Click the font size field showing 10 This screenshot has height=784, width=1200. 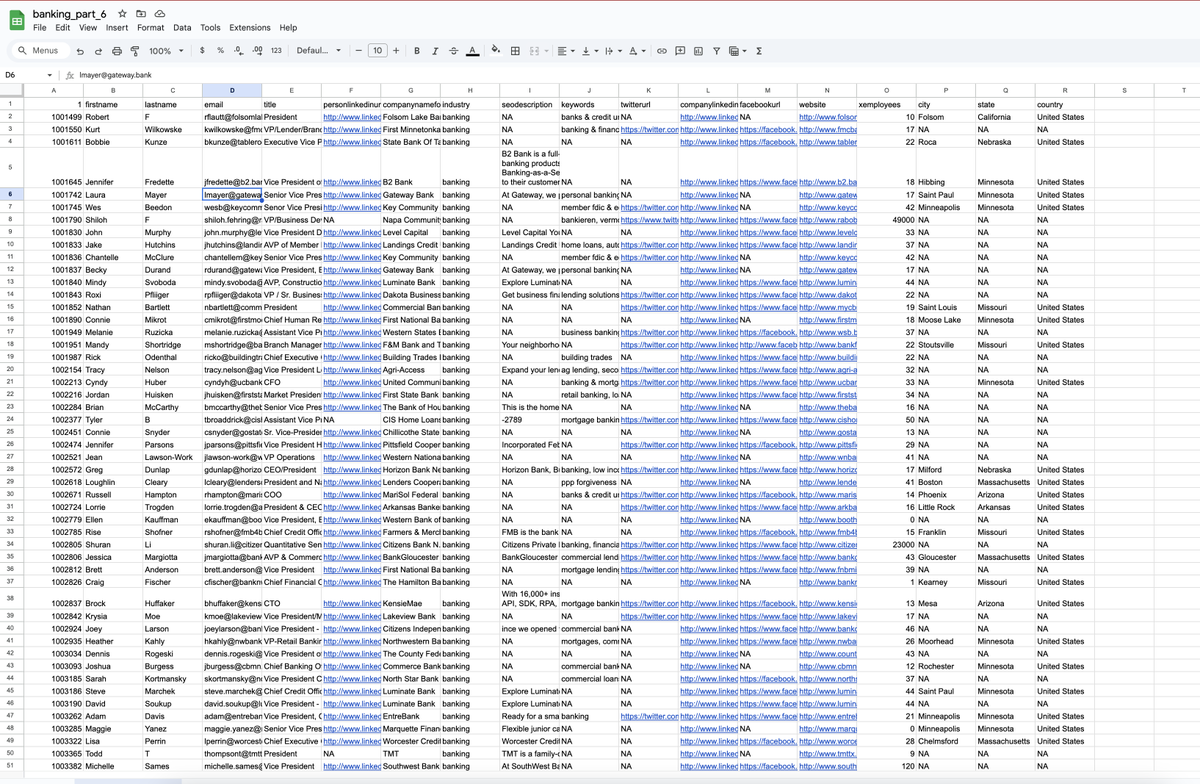(377, 51)
